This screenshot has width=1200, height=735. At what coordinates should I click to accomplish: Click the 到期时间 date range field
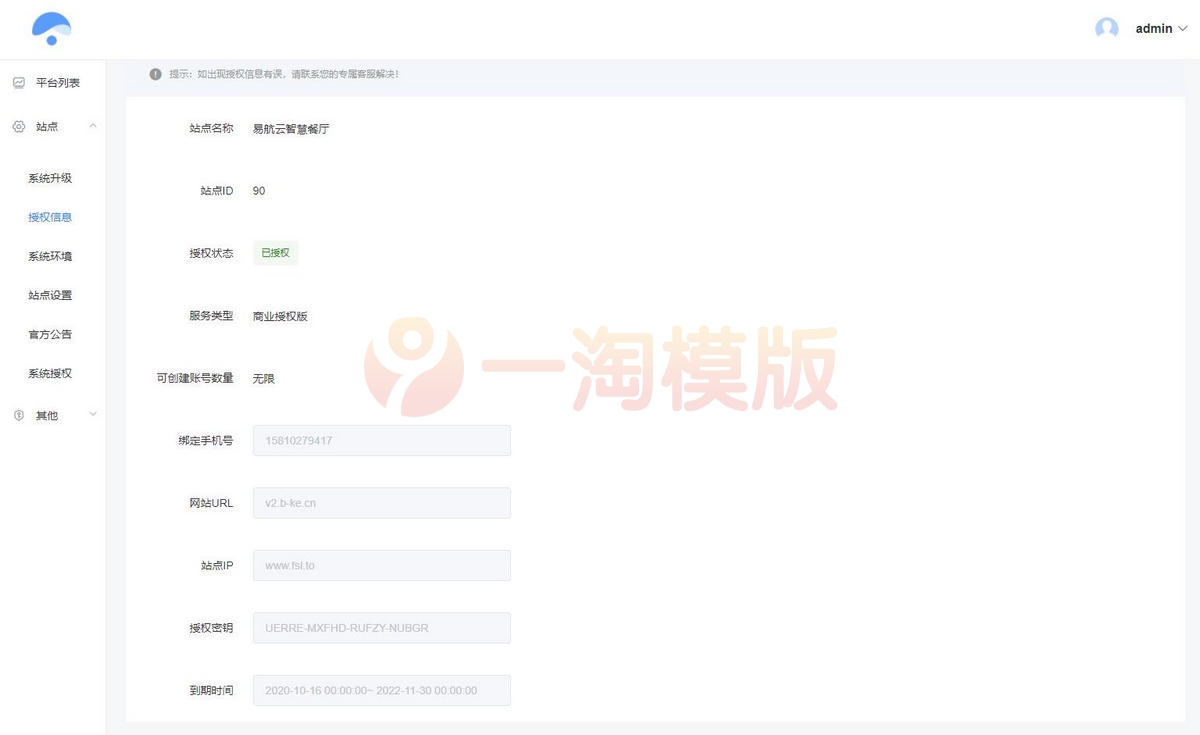(x=382, y=690)
